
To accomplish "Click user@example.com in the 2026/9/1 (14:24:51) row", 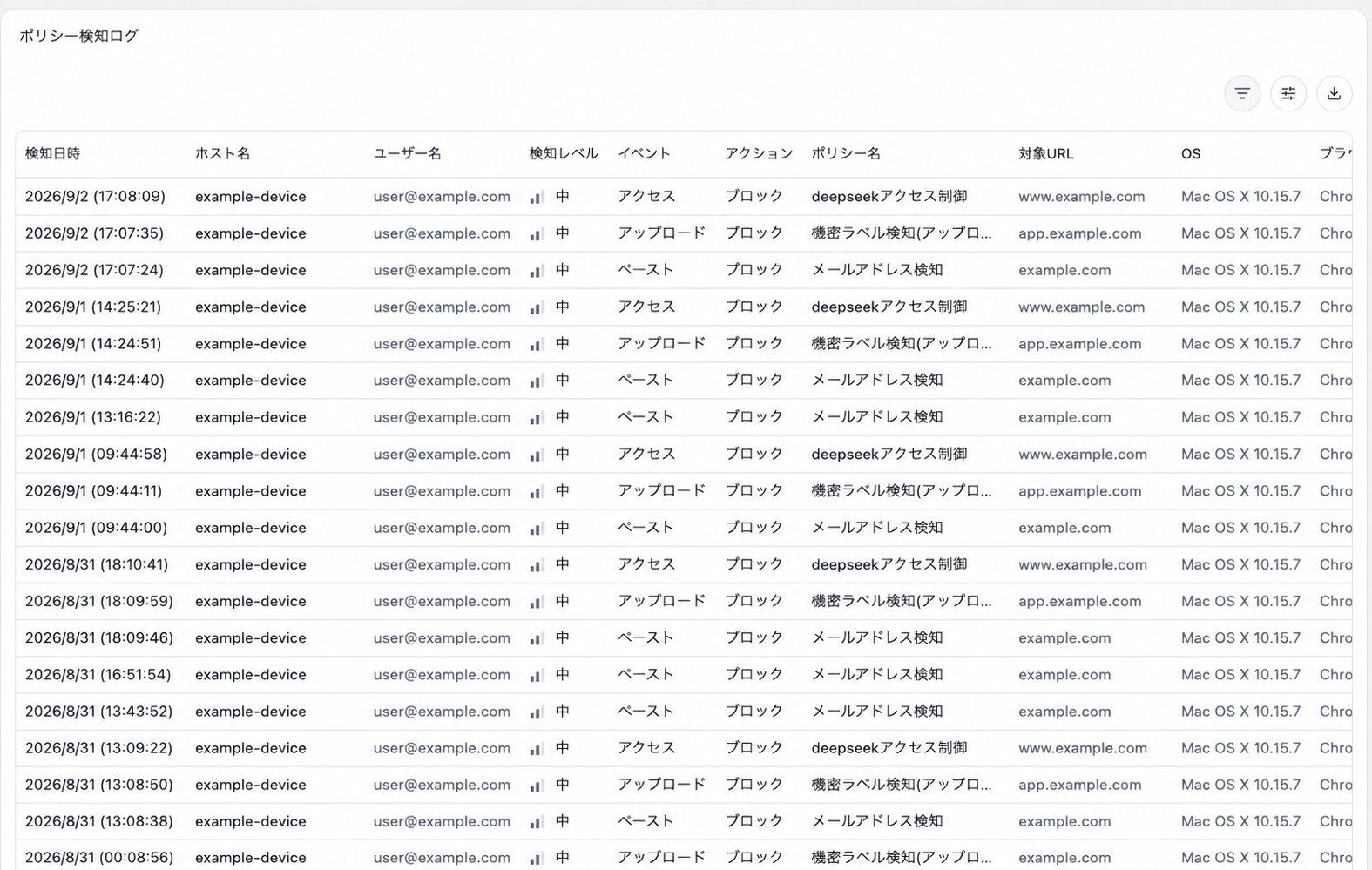I will 442,344.
